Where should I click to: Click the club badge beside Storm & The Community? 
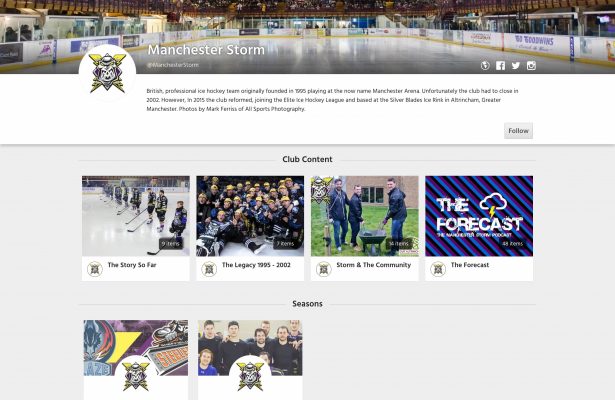324,269
